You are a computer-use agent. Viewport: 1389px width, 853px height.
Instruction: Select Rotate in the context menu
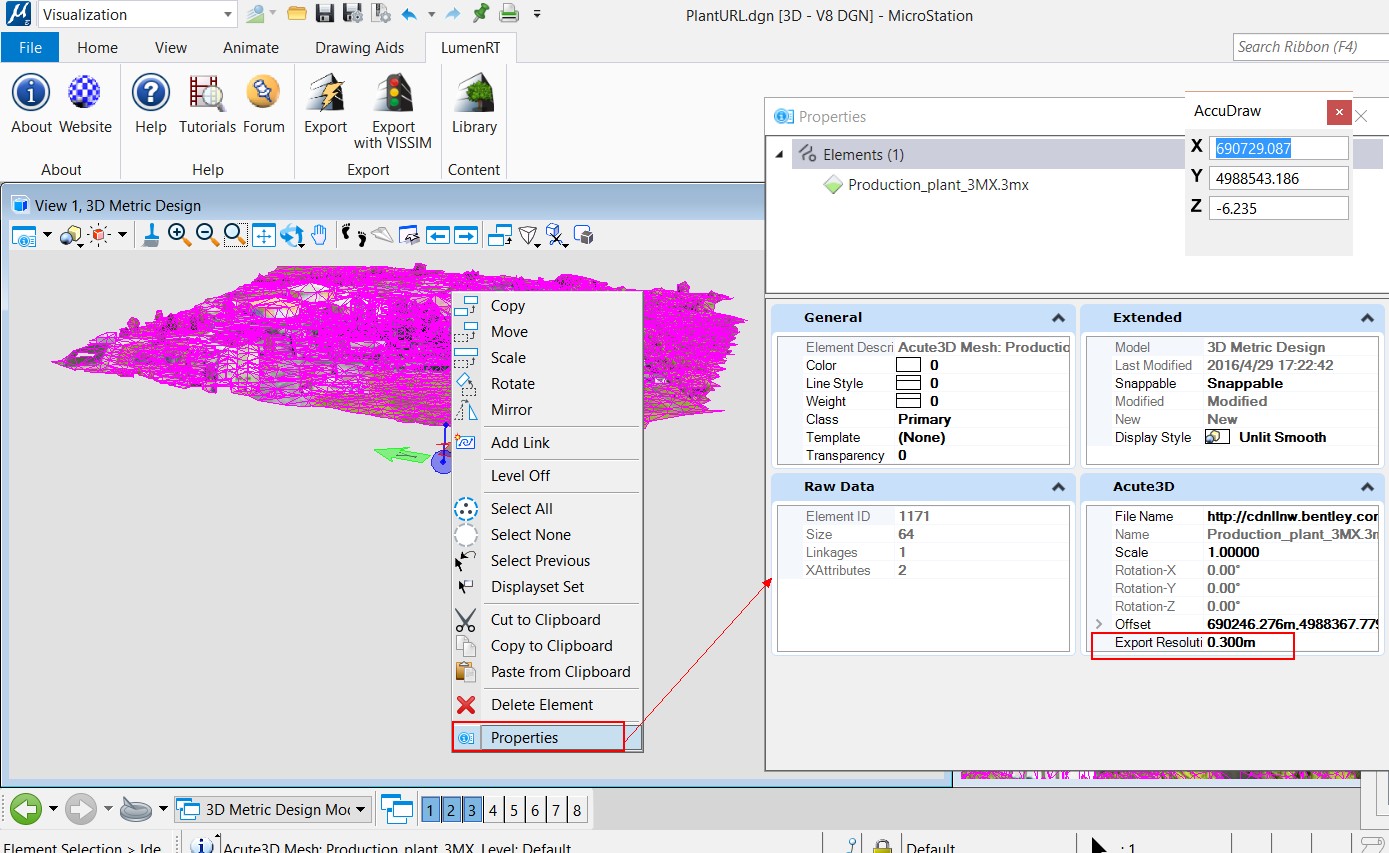547,384
